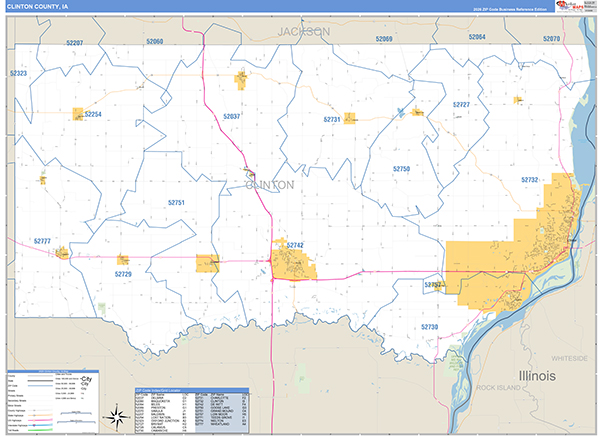The image size is (600, 436).
Task: Click the "2026 ZIP Code Business Reference Edition" subtitle
Action: tap(510, 9)
